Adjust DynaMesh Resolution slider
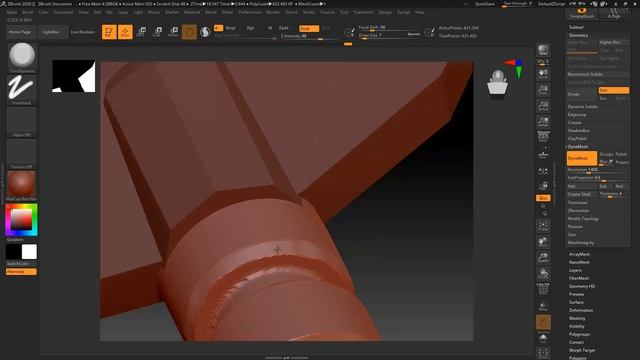 (x=598, y=170)
